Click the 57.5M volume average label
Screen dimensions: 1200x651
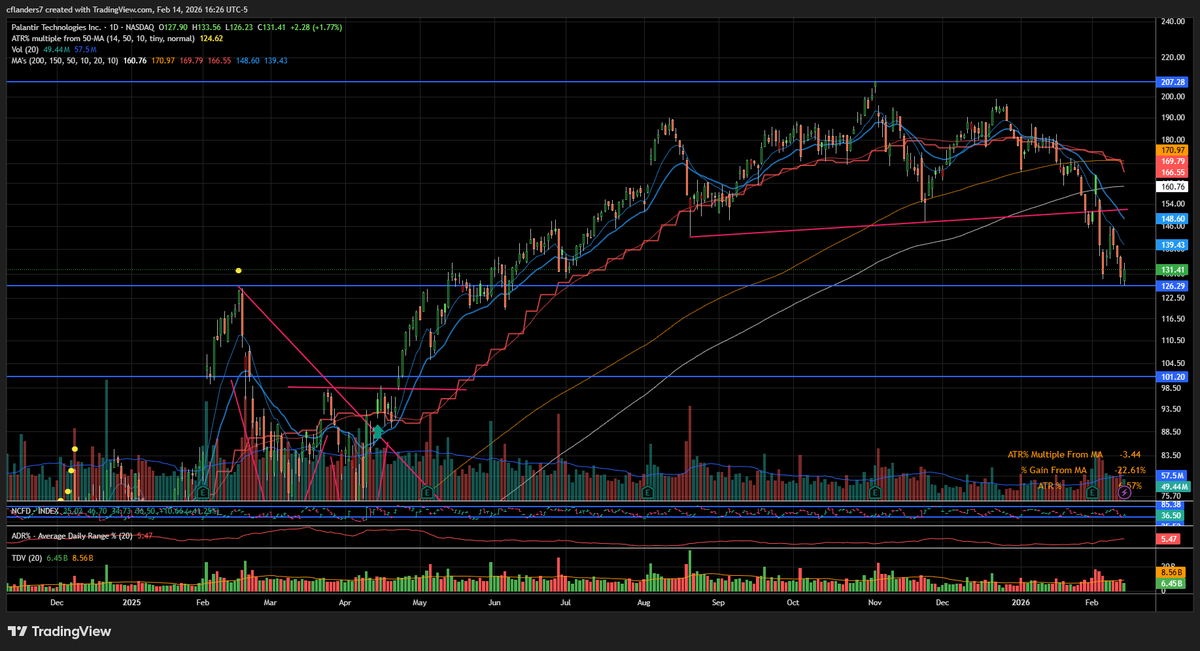(1170, 476)
